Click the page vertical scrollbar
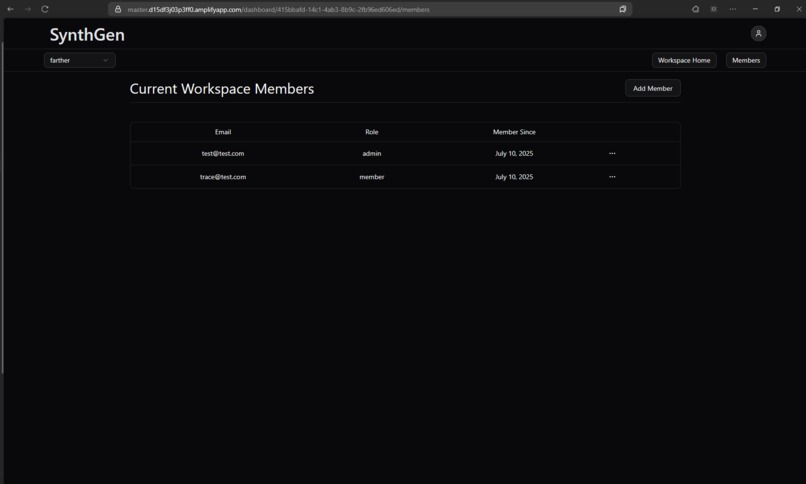806x484 pixels. click(3, 208)
